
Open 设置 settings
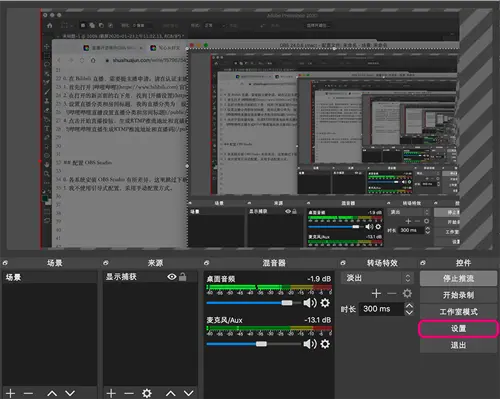pos(458,329)
